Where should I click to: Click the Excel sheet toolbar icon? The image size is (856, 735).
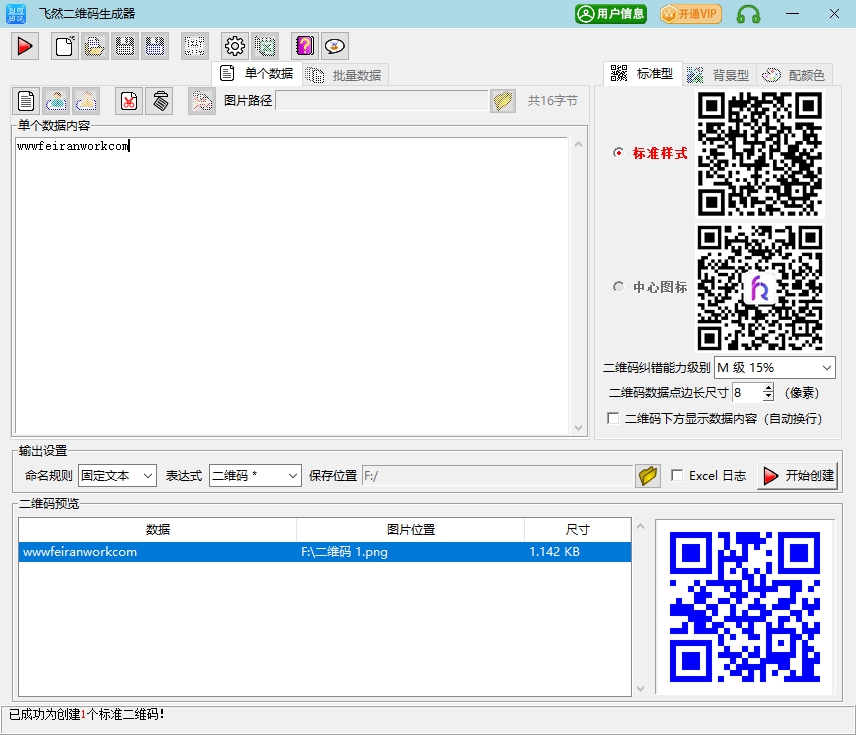(265, 46)
